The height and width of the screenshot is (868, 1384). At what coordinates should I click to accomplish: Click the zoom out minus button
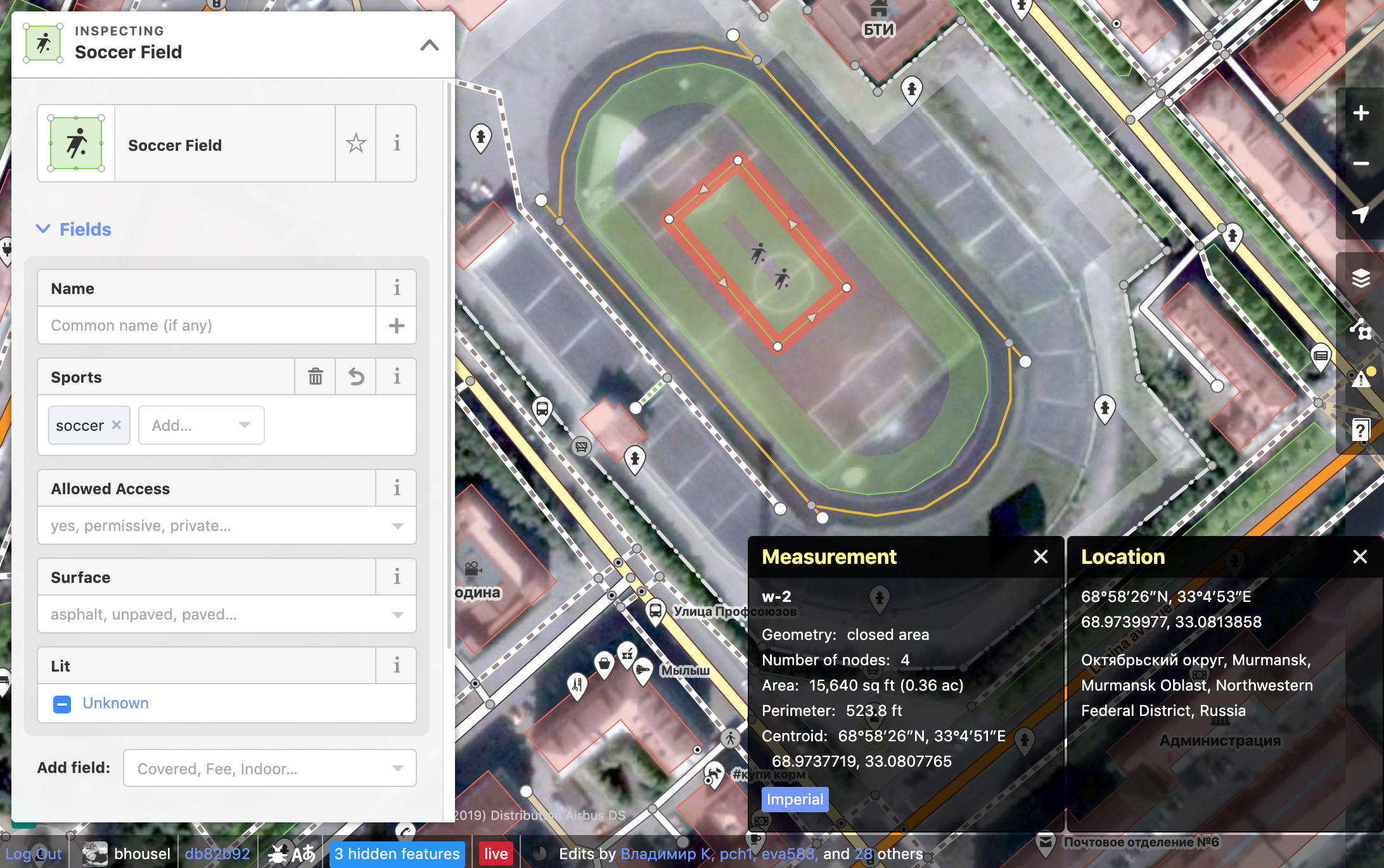[x=1361, y=164]
